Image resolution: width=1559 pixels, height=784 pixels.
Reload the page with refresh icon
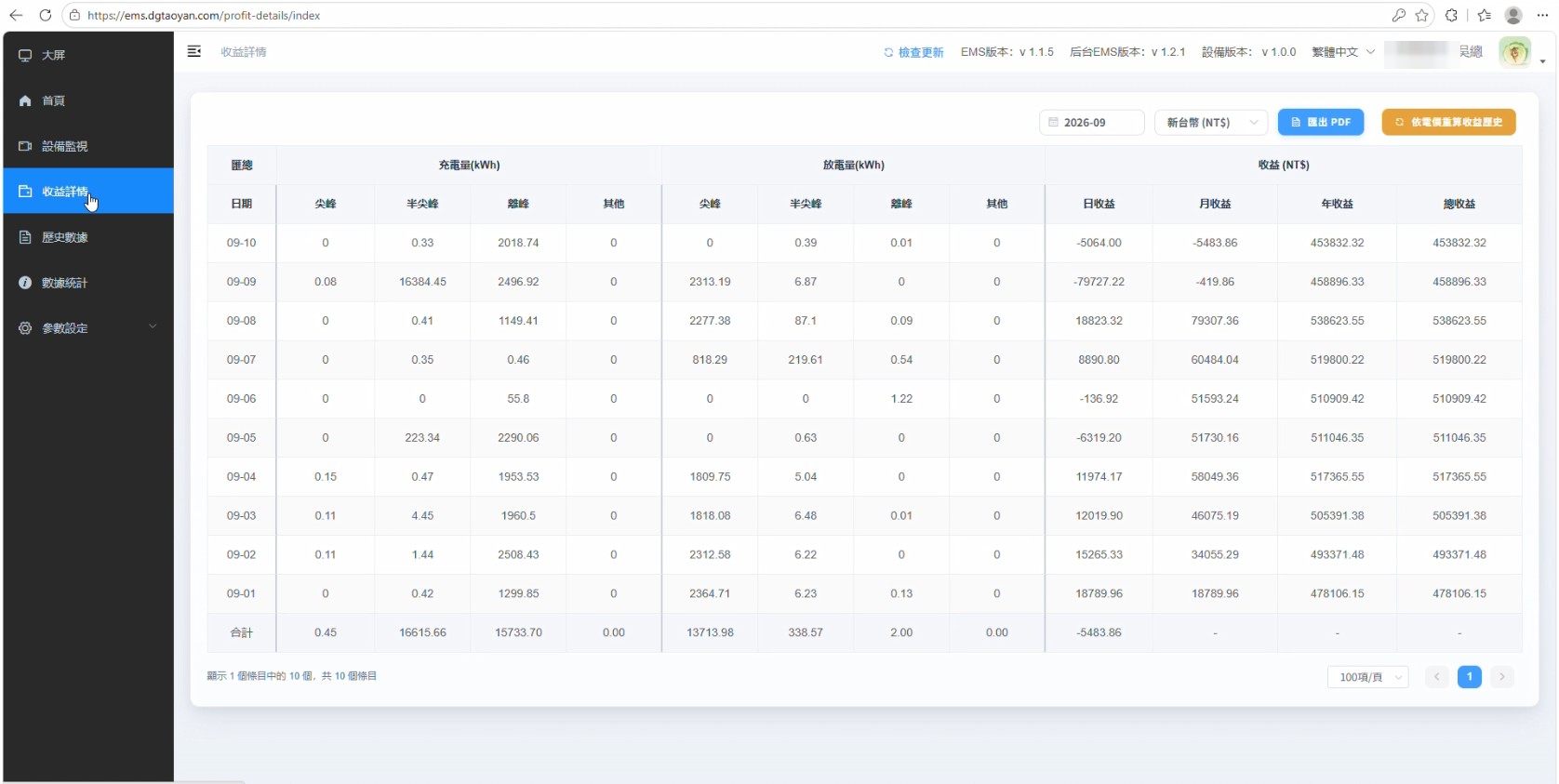(45, 15)
